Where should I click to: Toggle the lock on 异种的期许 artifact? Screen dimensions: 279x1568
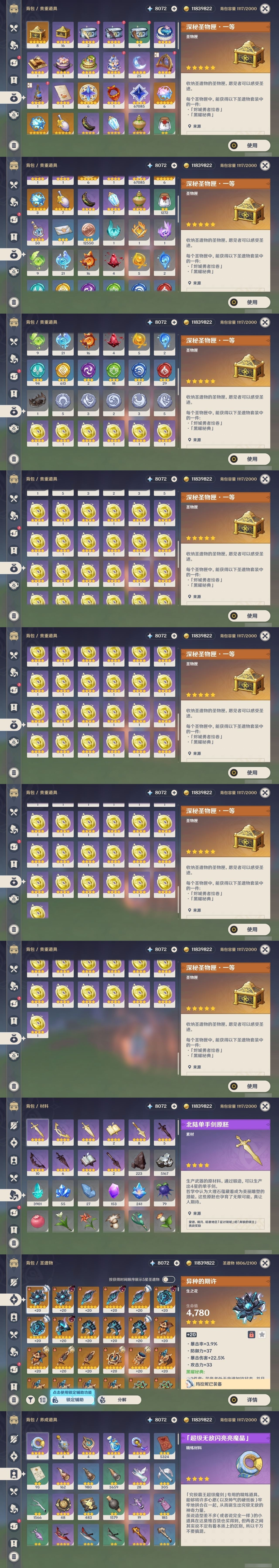pos(251,1334)
